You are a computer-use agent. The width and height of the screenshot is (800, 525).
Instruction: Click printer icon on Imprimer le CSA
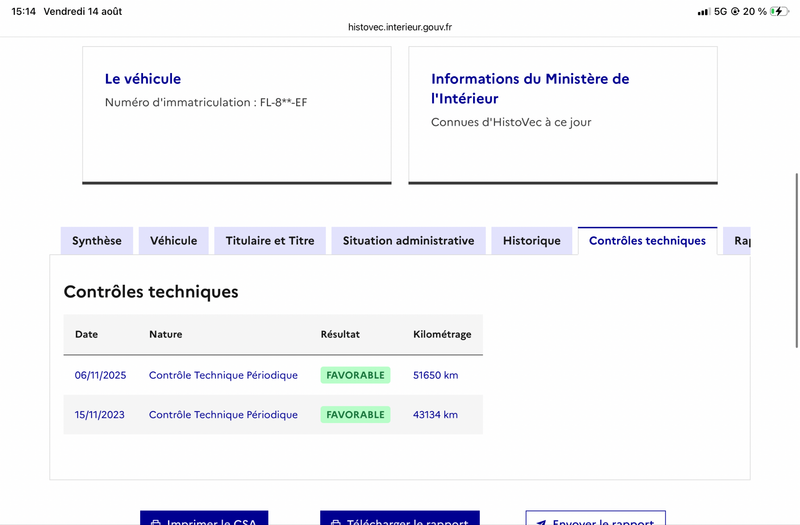(156, 522)
